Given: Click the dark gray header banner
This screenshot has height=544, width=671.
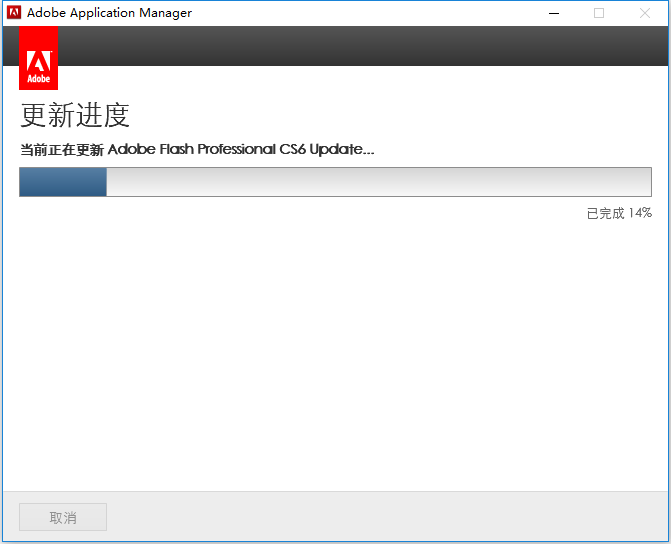Looking at the screenshot, I should coord(360,46).
